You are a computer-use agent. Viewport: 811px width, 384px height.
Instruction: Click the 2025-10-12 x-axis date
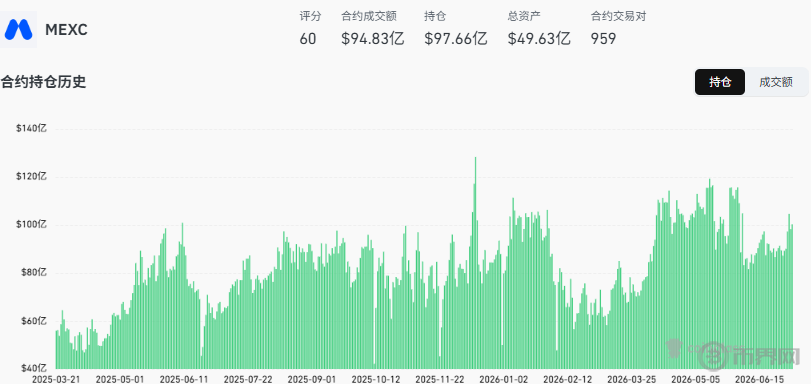coord(376,379)
